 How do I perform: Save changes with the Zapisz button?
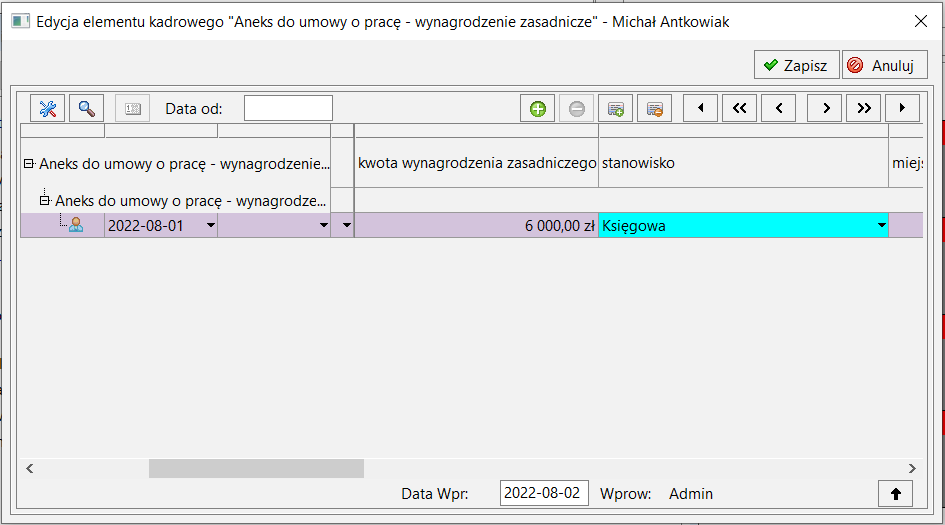click(x=797, y=65)
